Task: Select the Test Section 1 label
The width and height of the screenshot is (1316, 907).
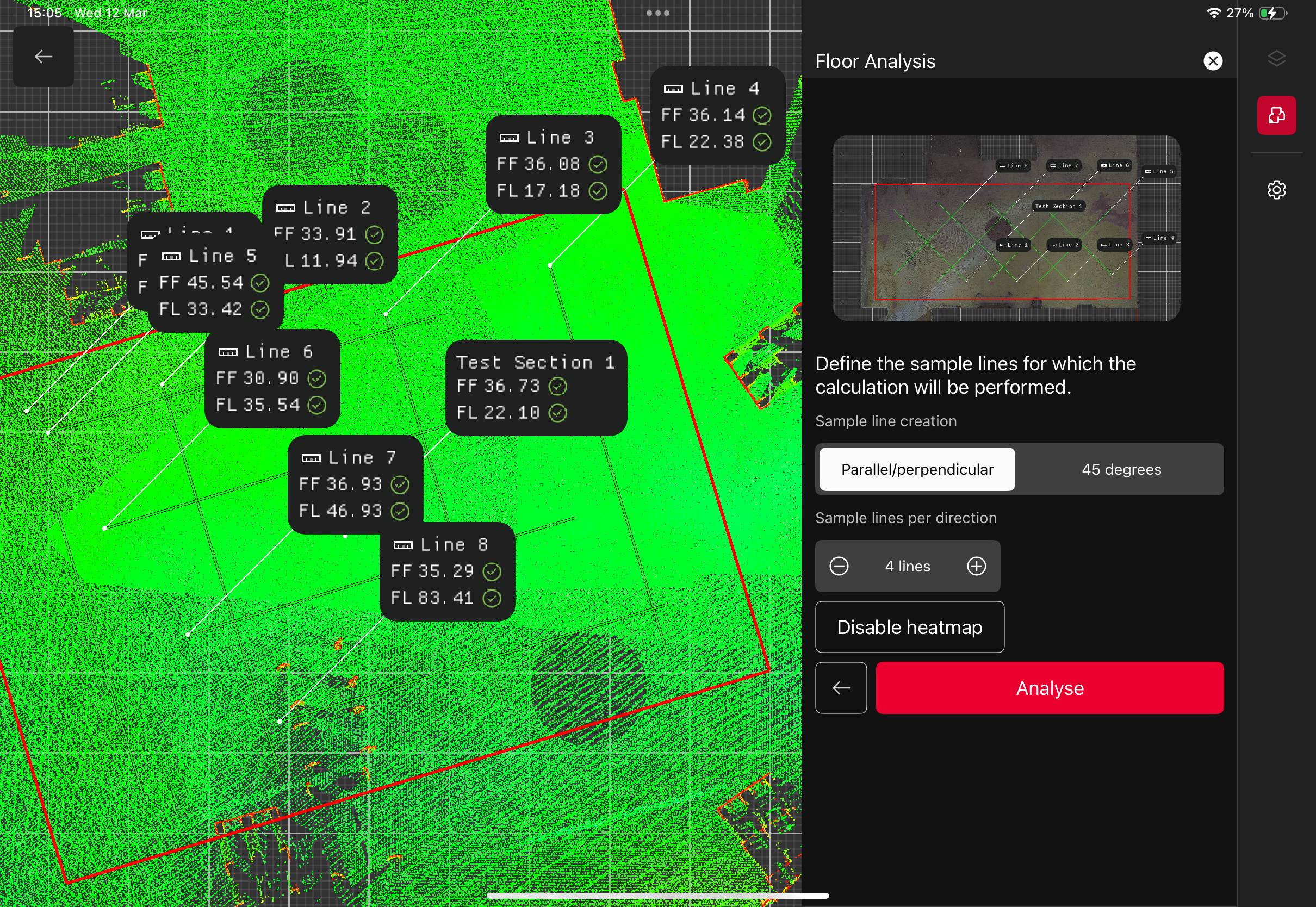Action: [536, 388]
